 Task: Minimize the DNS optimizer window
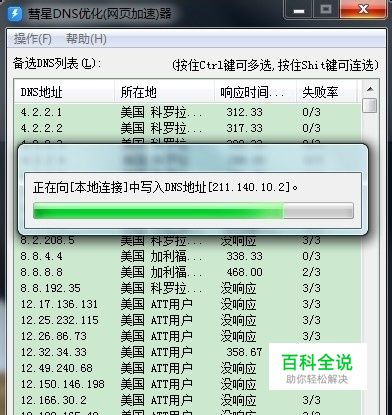[x=299, y=10]
